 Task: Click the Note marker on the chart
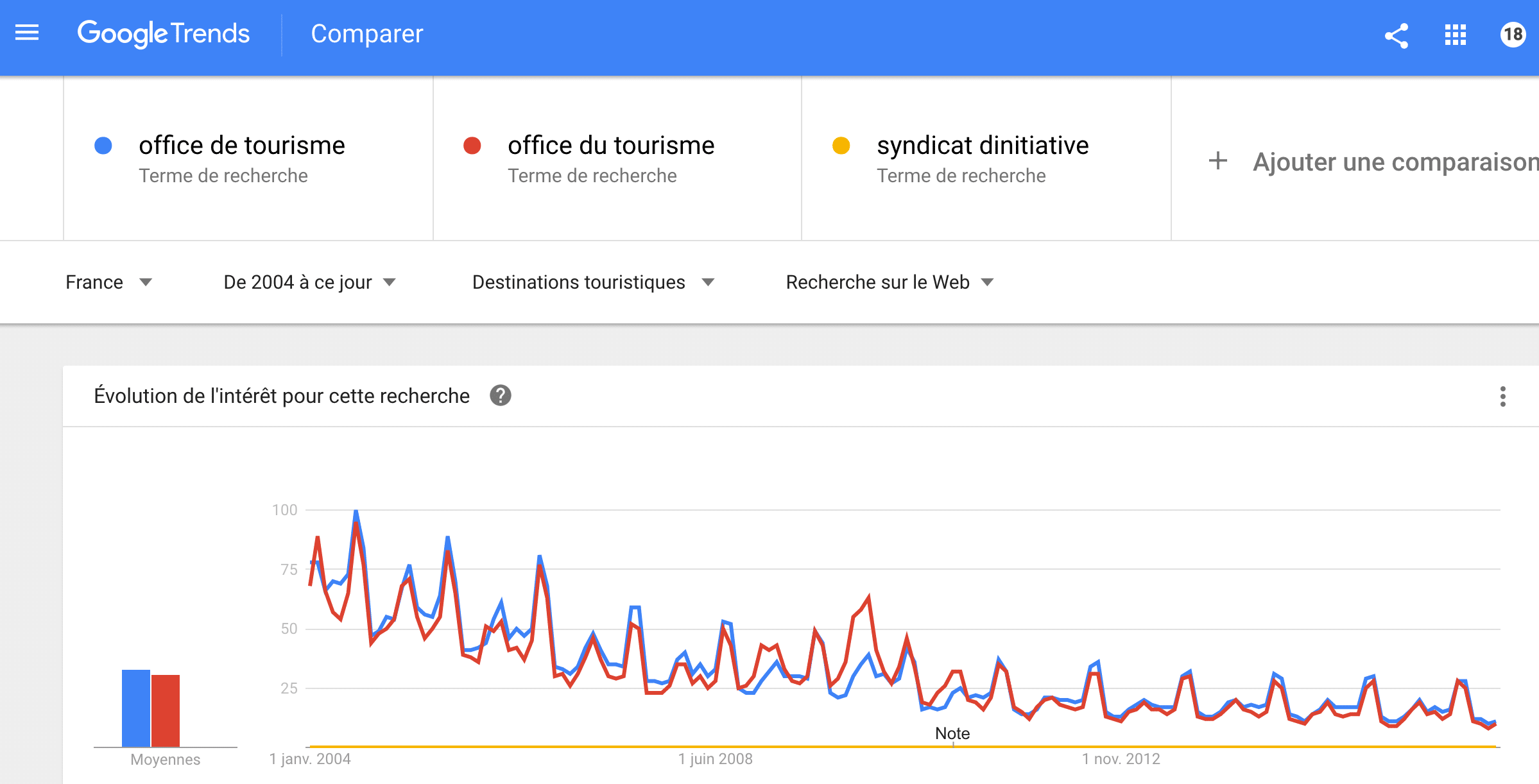coord(952,733)
